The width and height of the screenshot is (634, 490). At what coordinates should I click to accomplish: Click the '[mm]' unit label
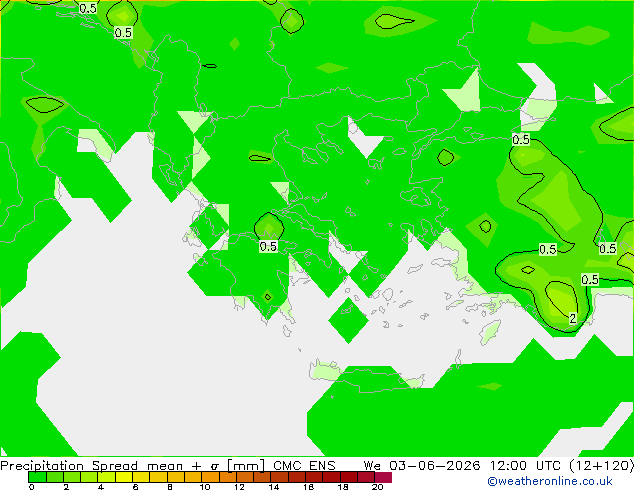(x=246, y=466)
